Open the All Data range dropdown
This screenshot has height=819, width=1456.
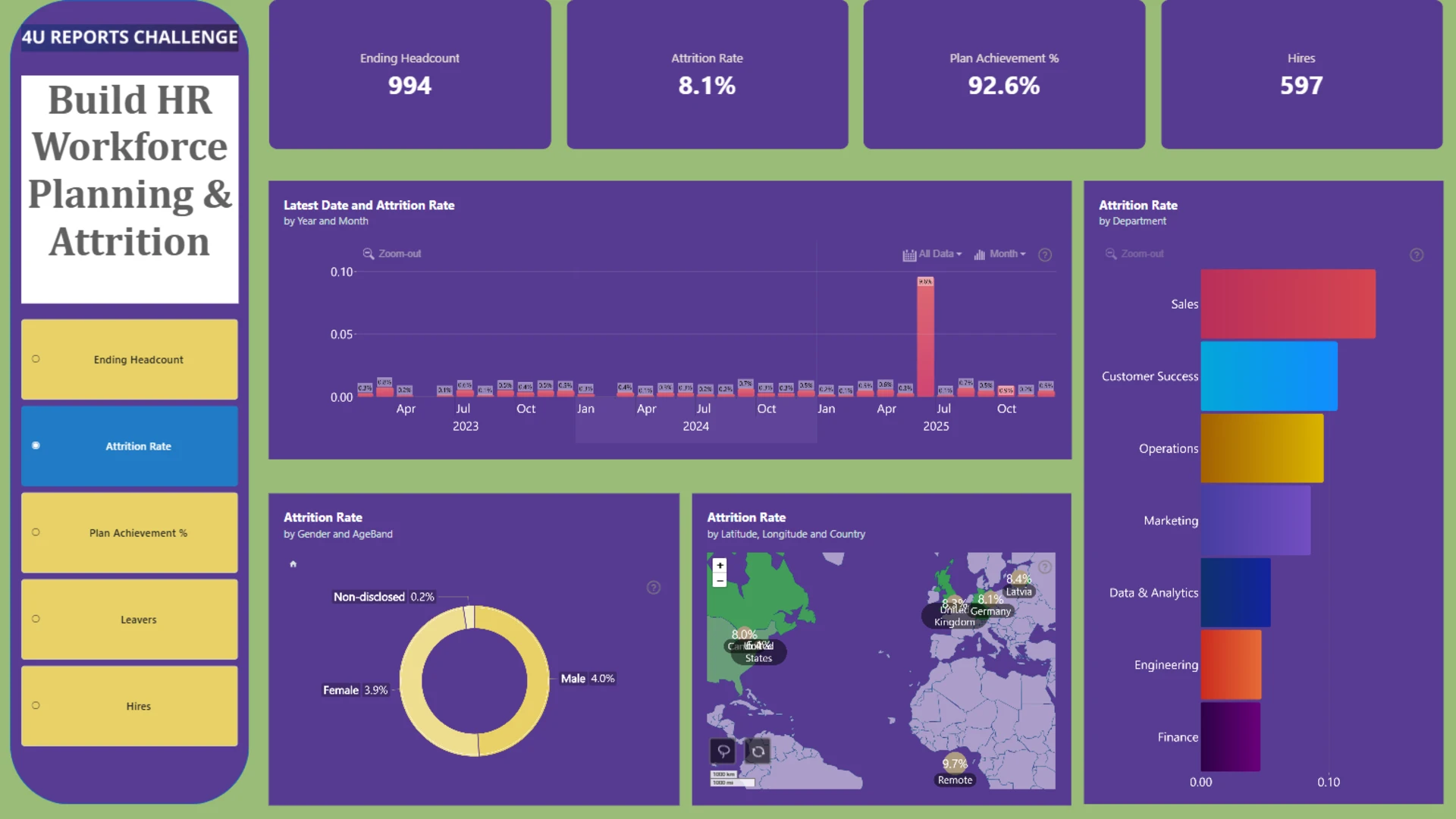point(932,254)
